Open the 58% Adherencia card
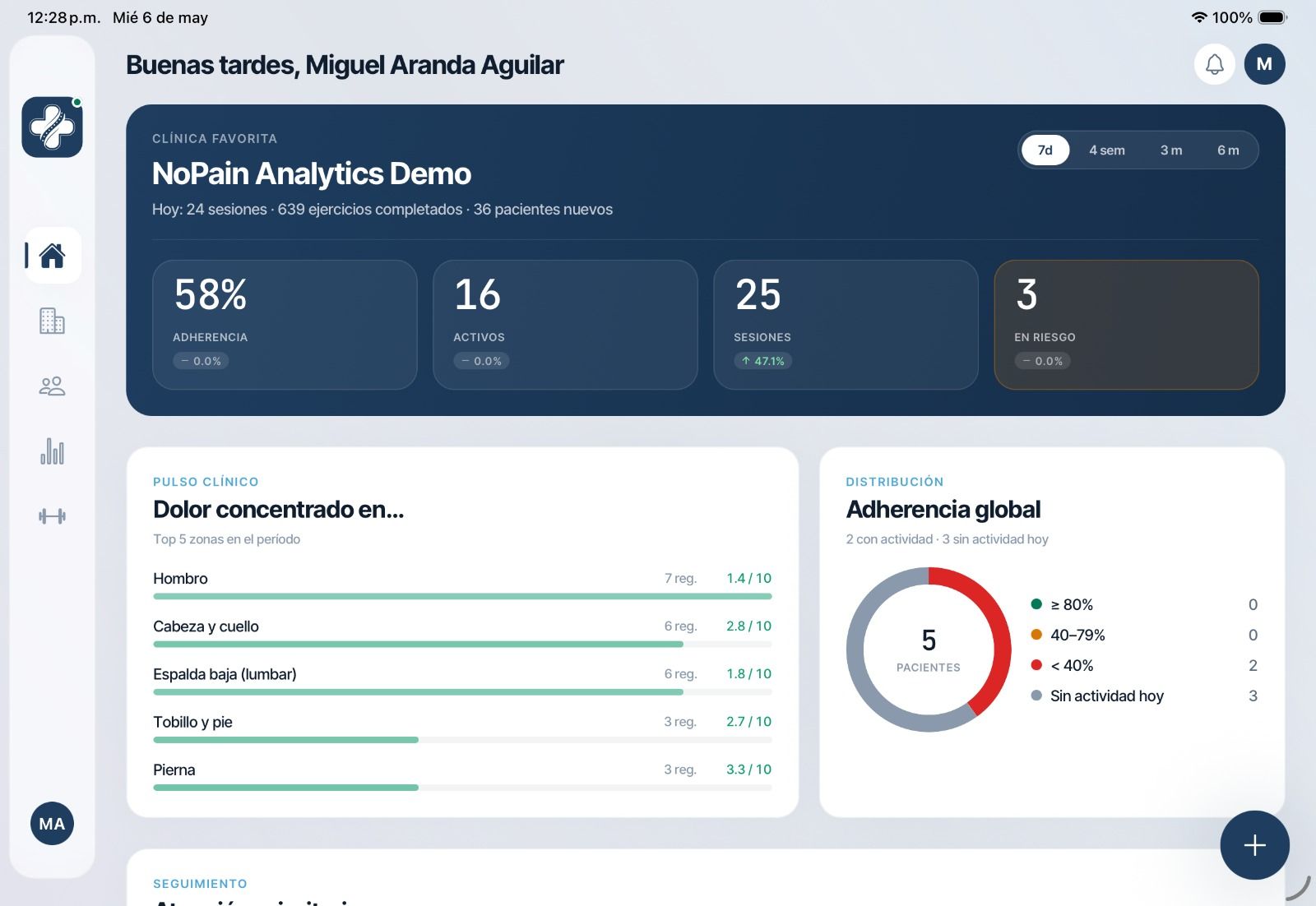The height and width of the screenshot is (906, 1316). pyautogui.click(x=285, y=325)
